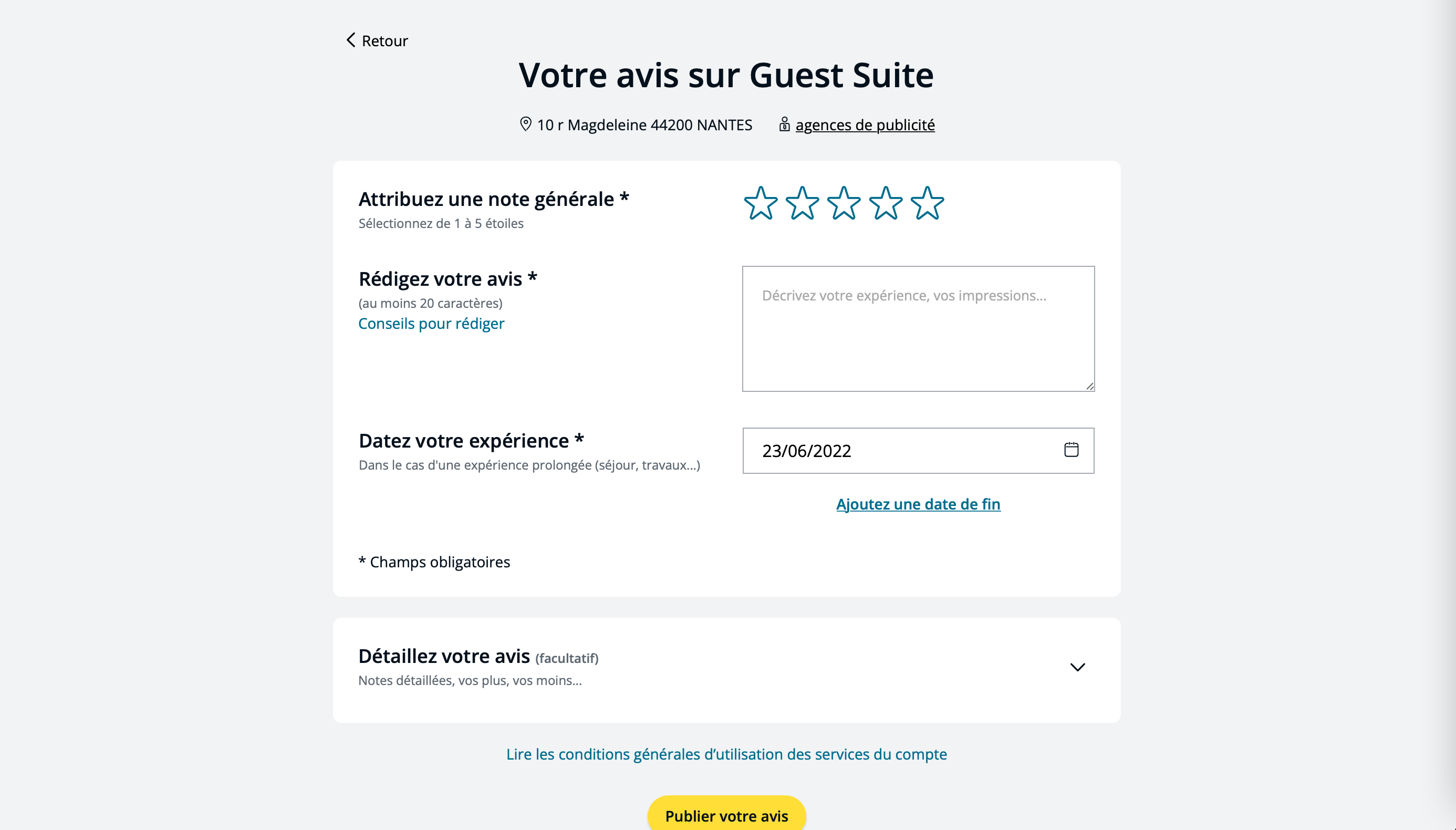Viewport: 1456px width, 830px height.
Task: Click the first rating star
Action: tap(760, 203)
